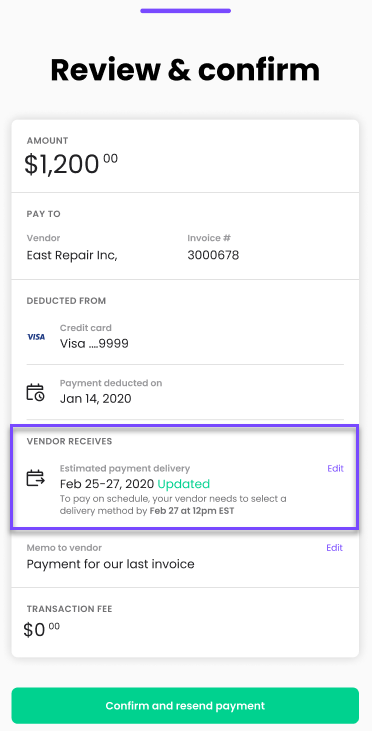Screen dimensions: 372x731
Task: Tap the purple drag handle bar at top
Action: click(x=186, y=11)
